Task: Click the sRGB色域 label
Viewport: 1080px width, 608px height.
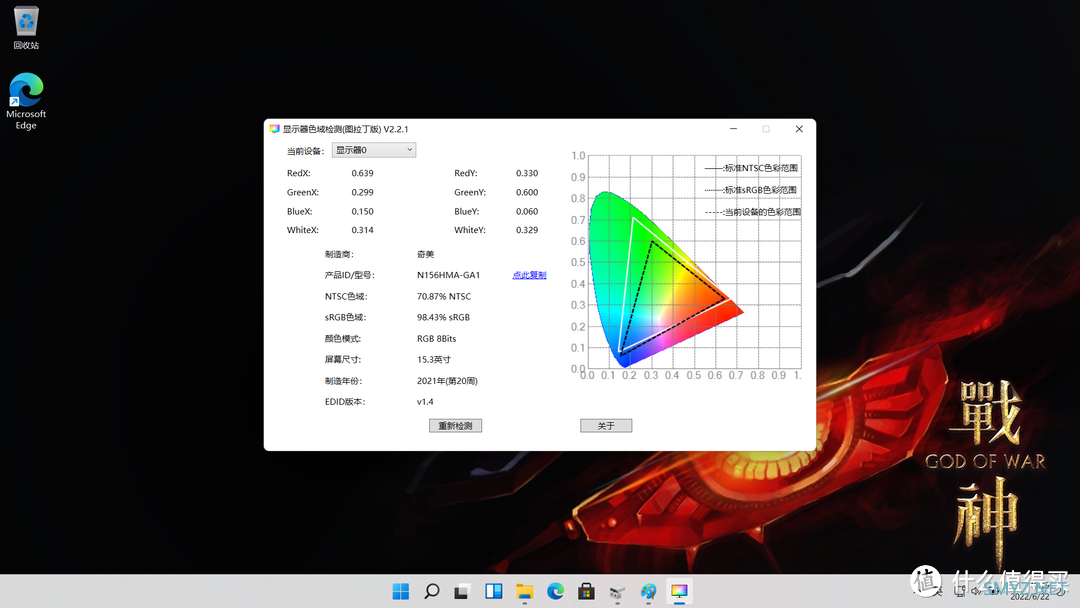Action: [346, 317]
